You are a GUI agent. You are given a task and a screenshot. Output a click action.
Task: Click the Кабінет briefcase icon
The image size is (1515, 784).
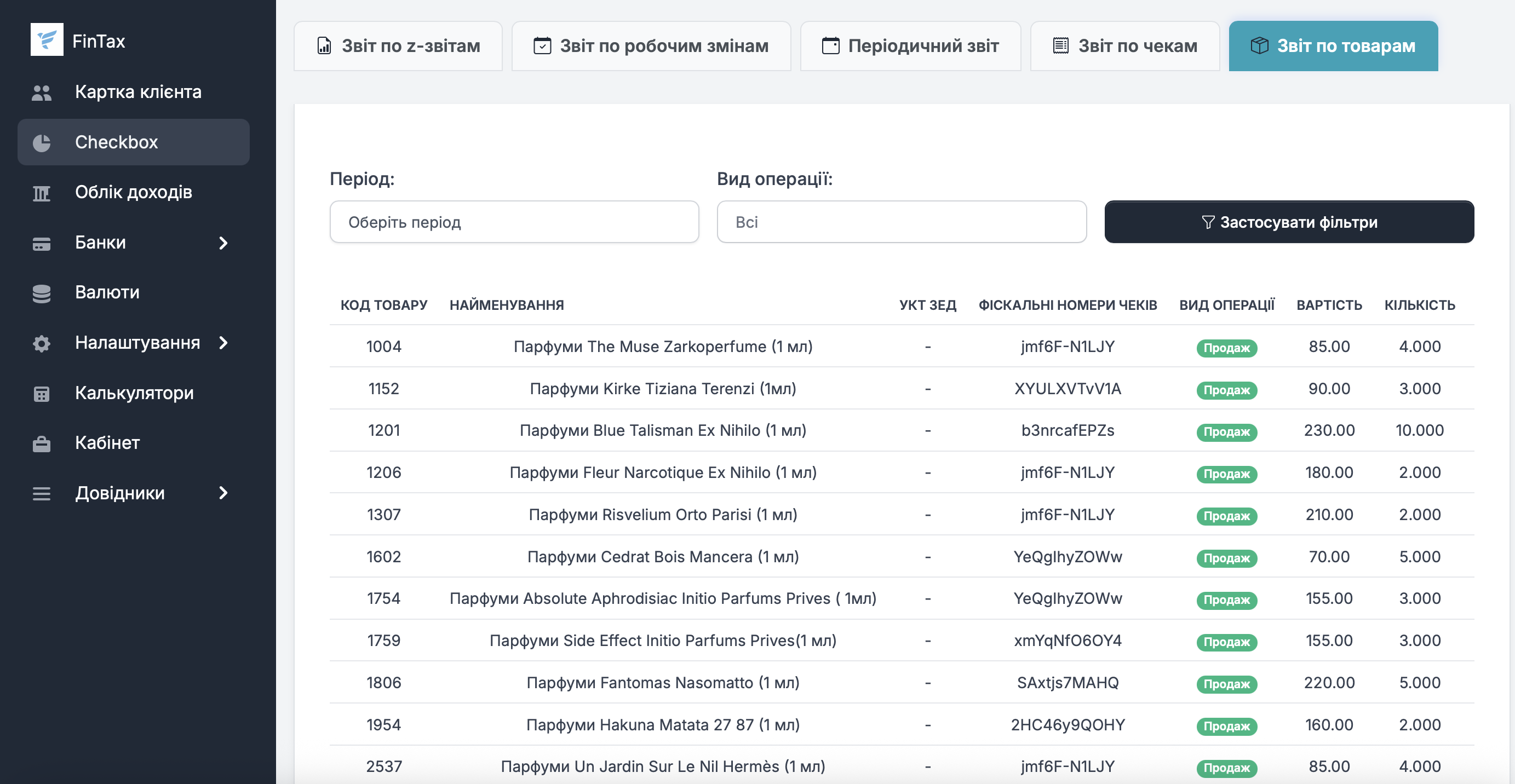coord(41,443)
